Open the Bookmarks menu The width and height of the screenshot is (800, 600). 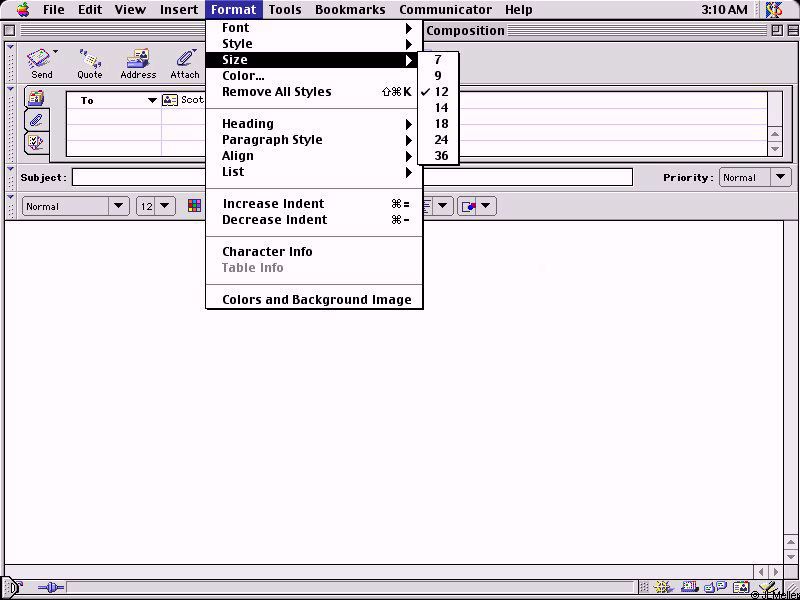[350, 10]
